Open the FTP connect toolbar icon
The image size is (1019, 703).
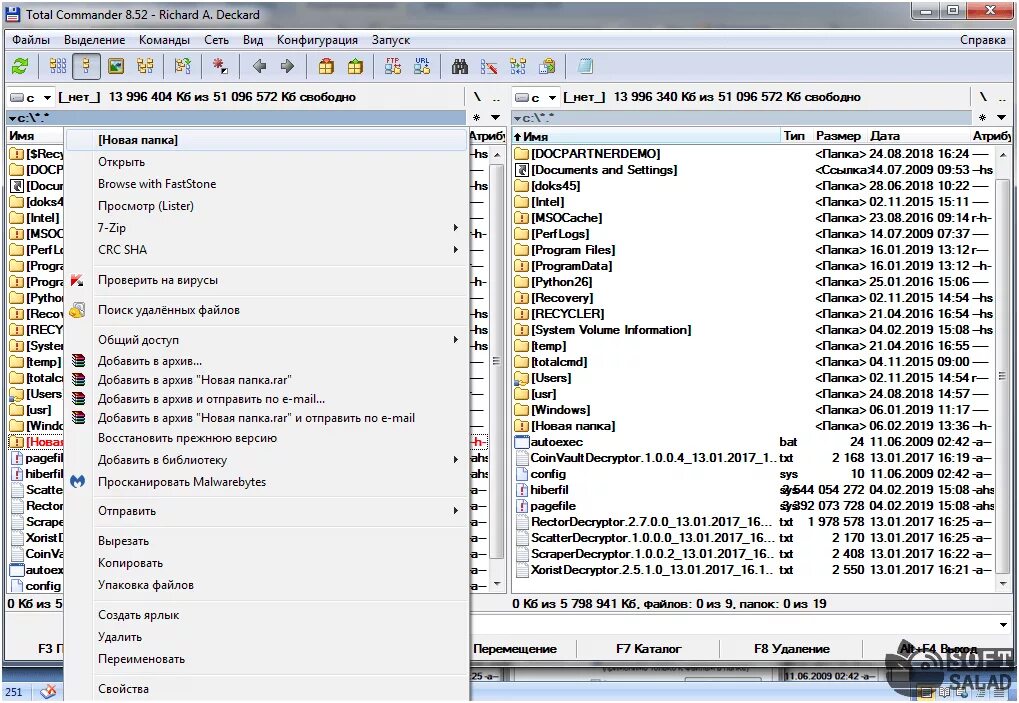(x=393, y=66)
